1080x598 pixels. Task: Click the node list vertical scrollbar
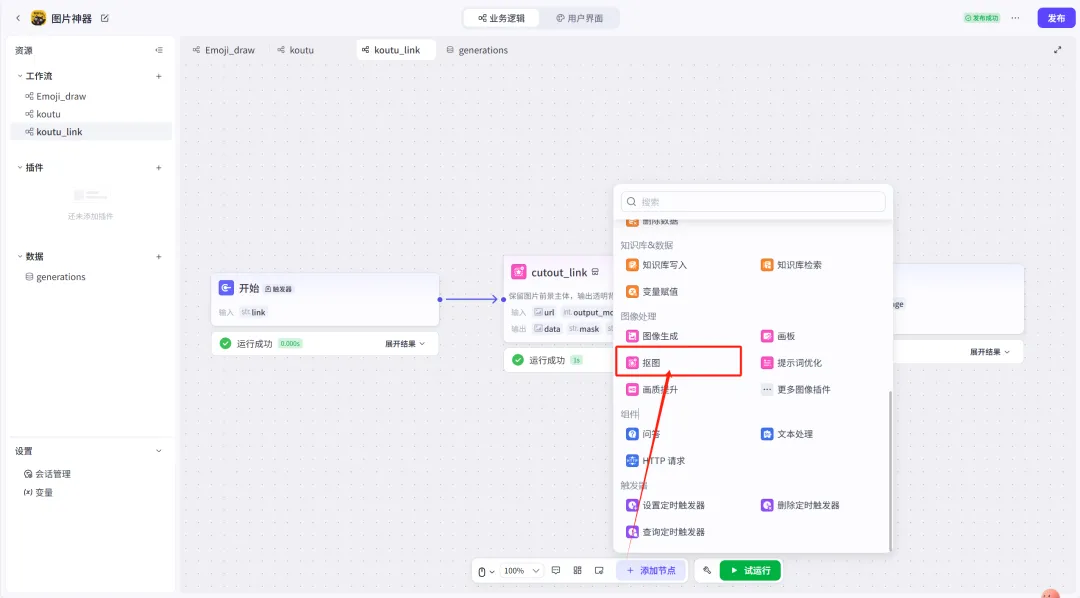click(x=889, y=470)
